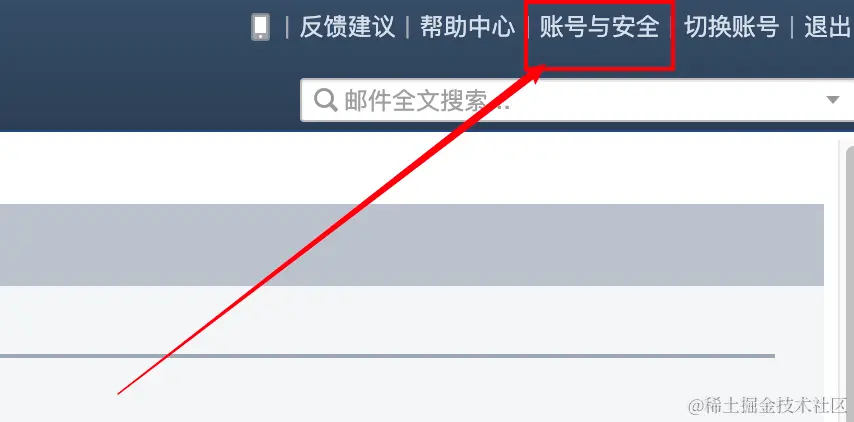Click the thin horizontal divider line

[387, 356]
